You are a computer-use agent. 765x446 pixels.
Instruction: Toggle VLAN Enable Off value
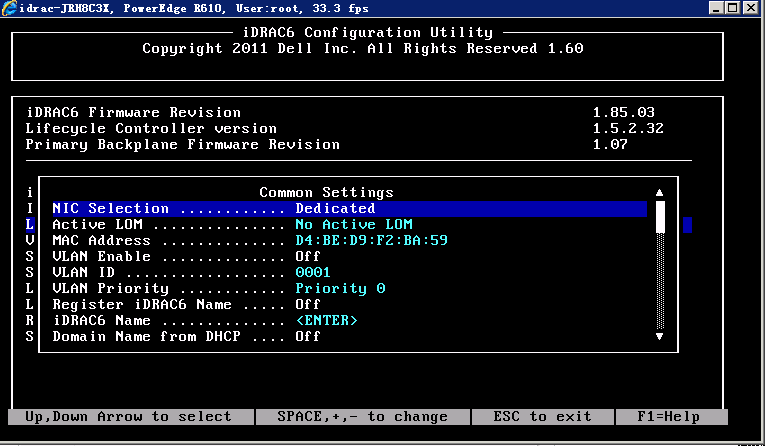click(x=308, y=257)
